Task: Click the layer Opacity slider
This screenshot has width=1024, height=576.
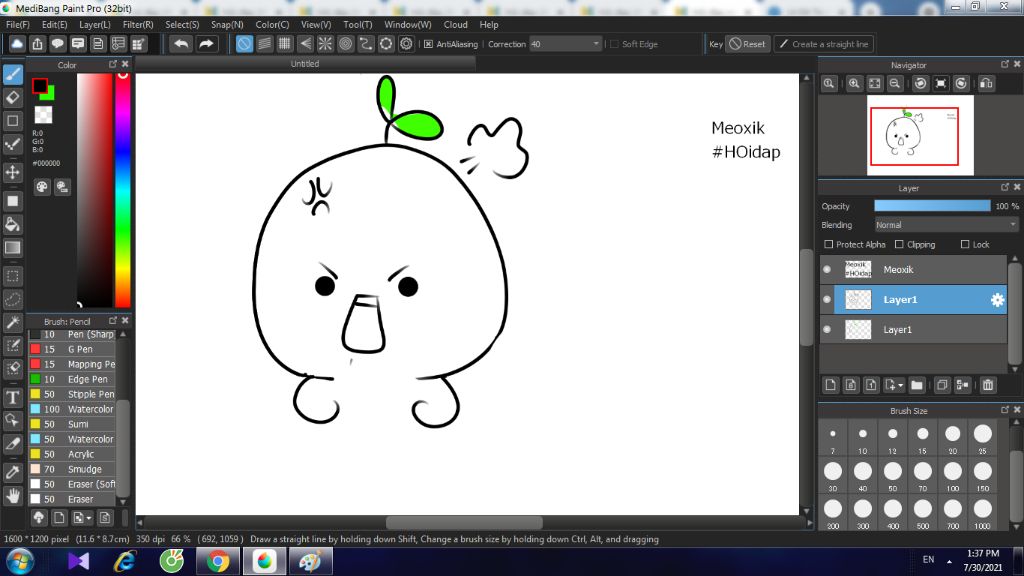Action: pos(933,206)
